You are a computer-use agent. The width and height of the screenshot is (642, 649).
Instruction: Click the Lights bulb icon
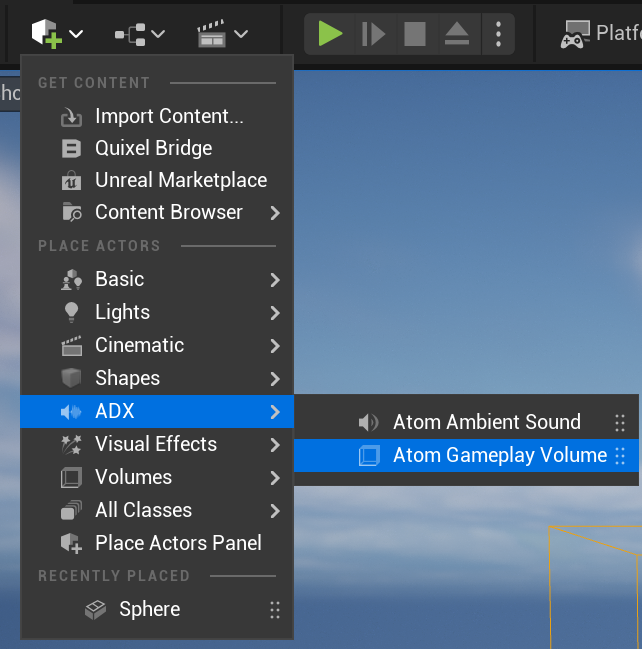coord(71,312)
